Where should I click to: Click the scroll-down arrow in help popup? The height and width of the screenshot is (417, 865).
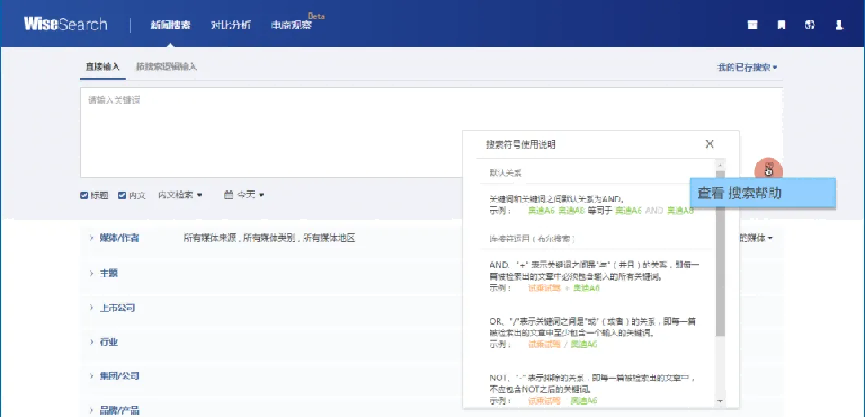click(x=720, y=399)
